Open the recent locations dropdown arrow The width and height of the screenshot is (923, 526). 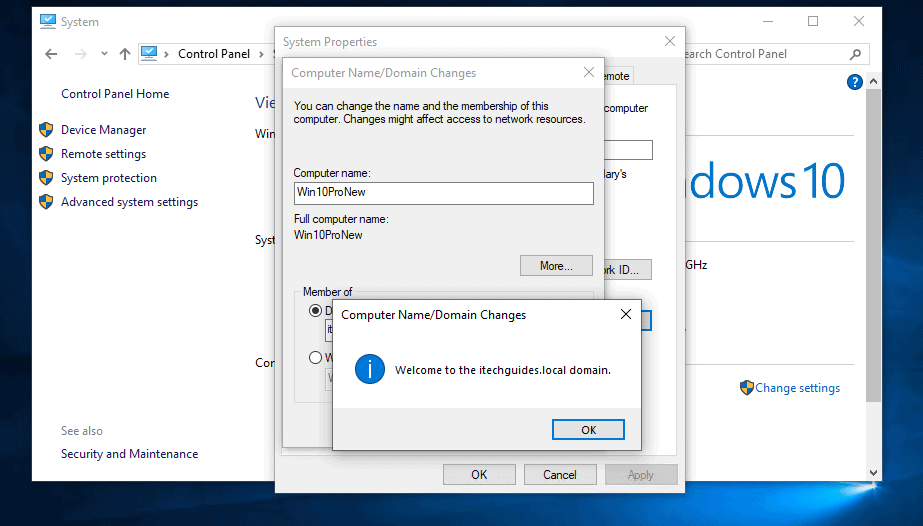[x=104, y=54]
